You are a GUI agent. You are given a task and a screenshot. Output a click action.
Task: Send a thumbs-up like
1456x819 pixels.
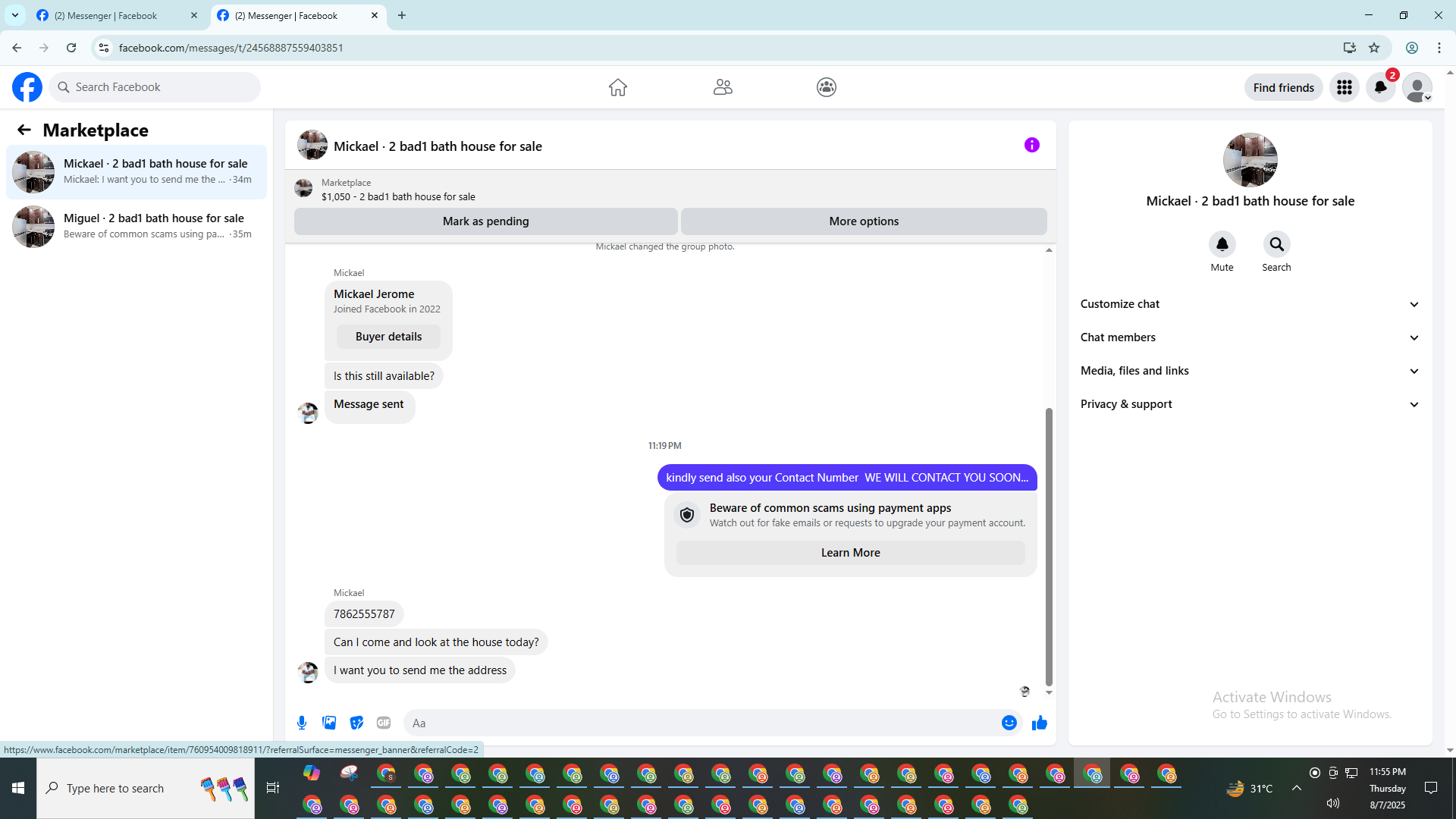pyautogui.click(x=1039, y=723)
